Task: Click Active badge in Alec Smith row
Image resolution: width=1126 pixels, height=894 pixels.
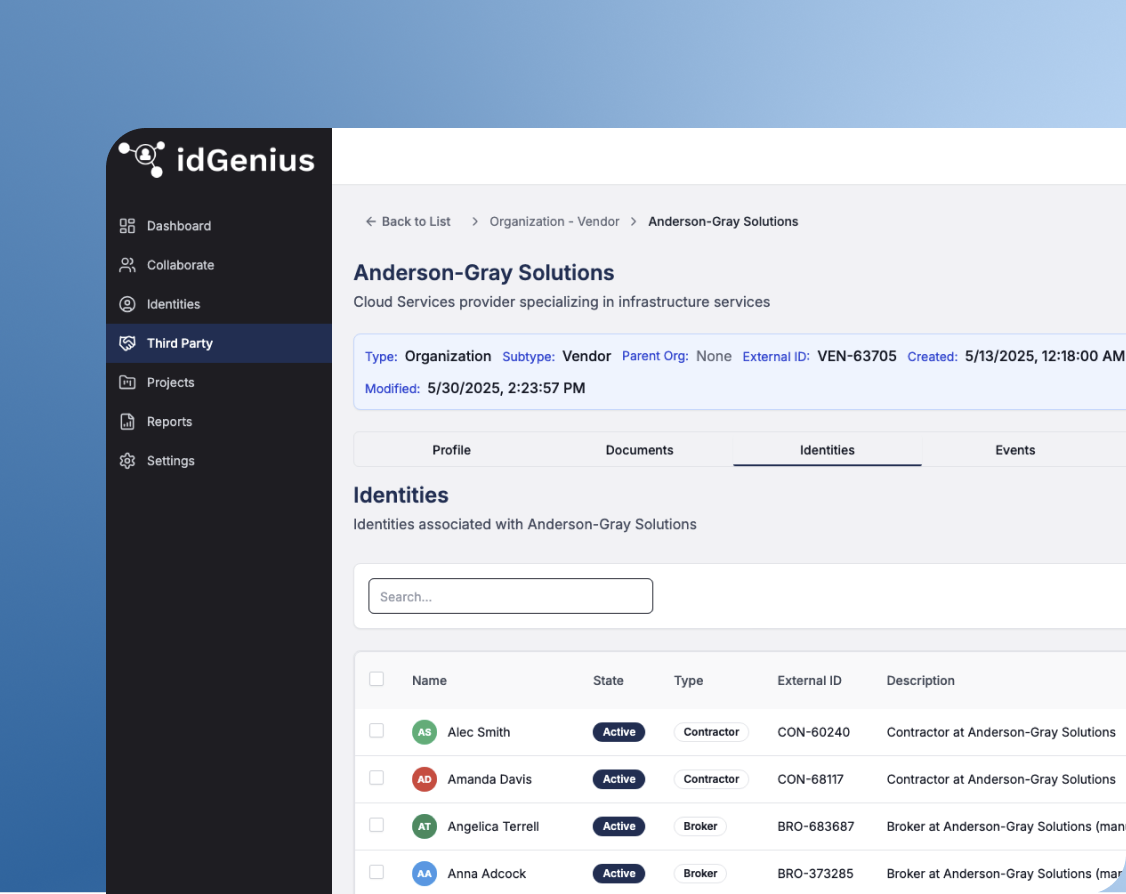Action: point(619,732)
